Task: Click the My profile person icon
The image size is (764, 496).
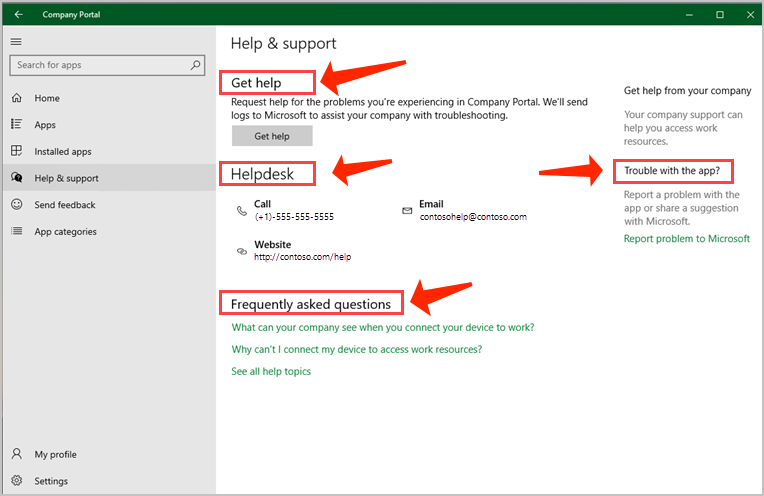Action: (x=17, y=454)
